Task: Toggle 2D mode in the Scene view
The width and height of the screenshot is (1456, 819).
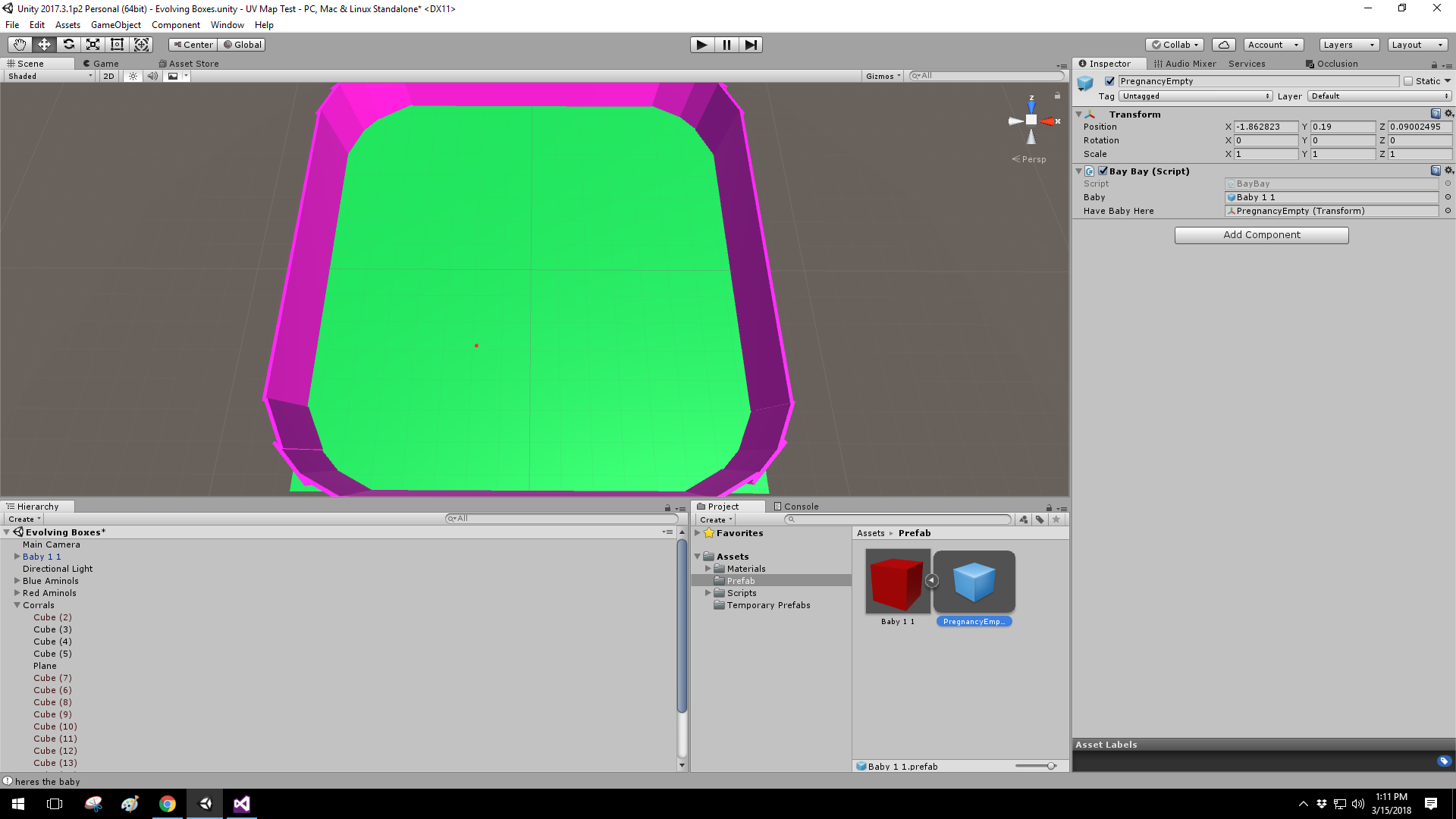Action: point(108,76)
